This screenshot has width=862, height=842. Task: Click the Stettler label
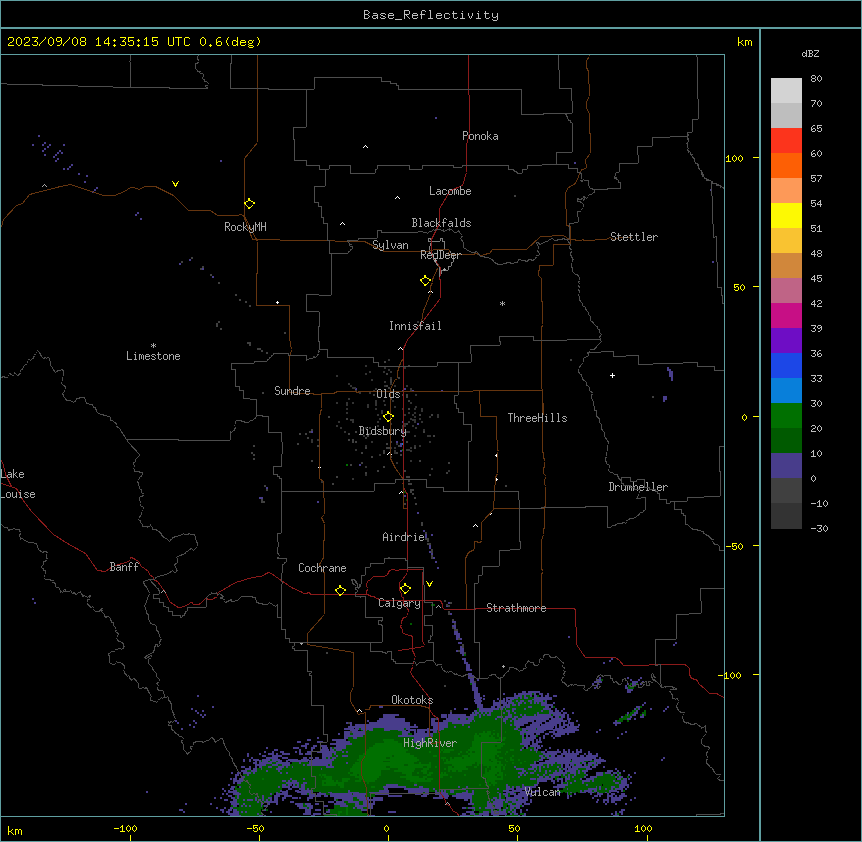pos(634,237)
